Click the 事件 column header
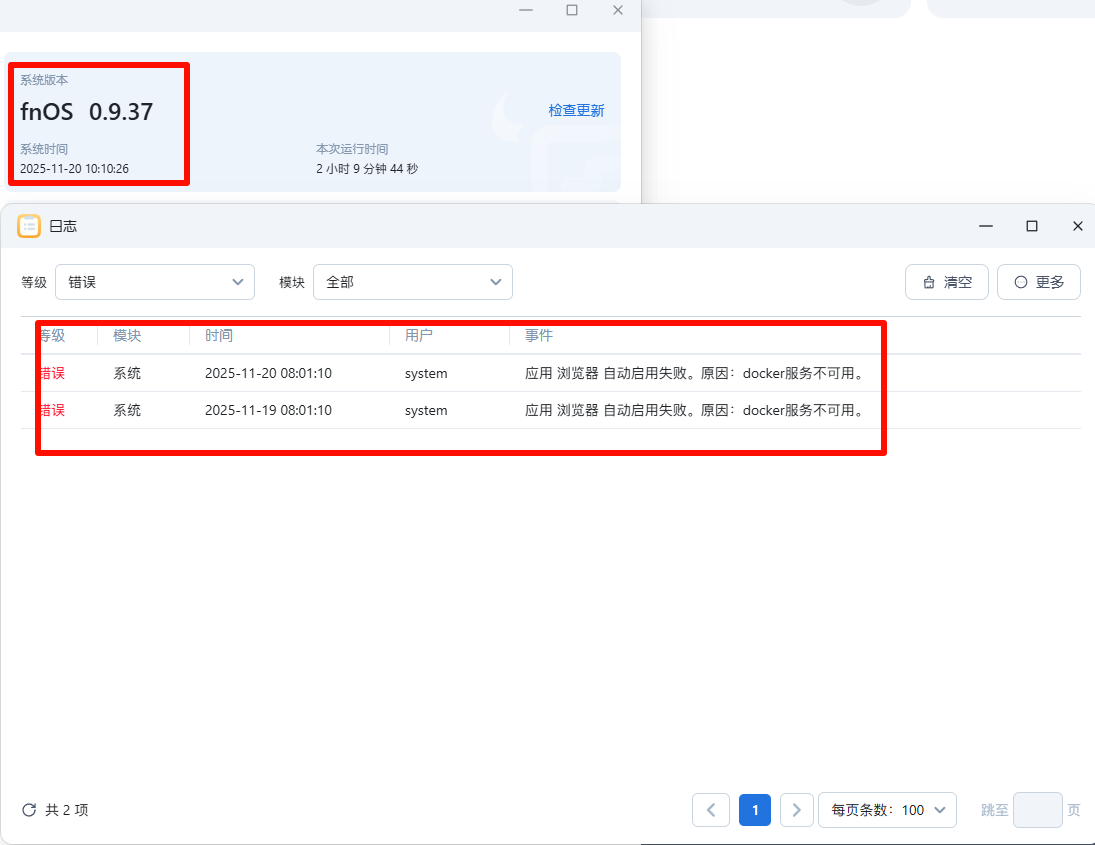The height and width of the screenshot is (845, 1095). (x=538, y=336)
